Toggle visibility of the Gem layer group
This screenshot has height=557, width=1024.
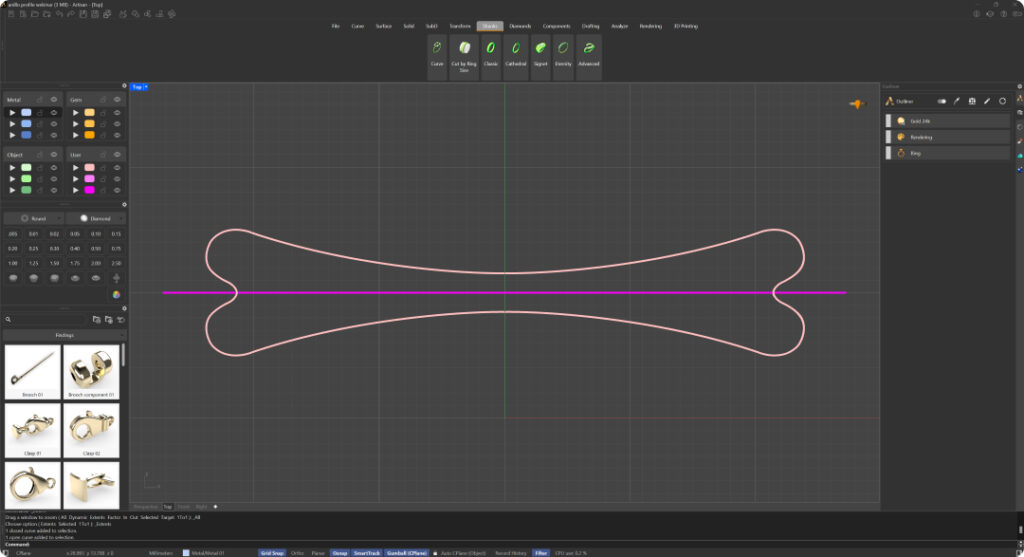[x=117, y=100]
